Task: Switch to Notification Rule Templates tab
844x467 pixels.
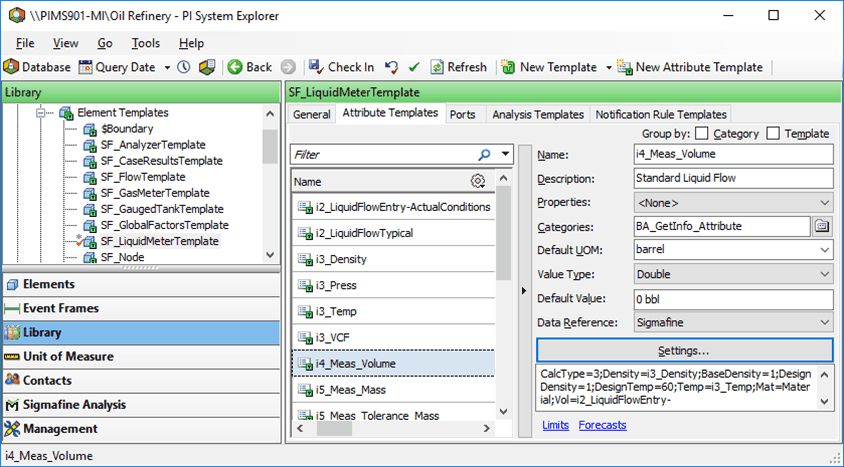Action: click(661, 115)
